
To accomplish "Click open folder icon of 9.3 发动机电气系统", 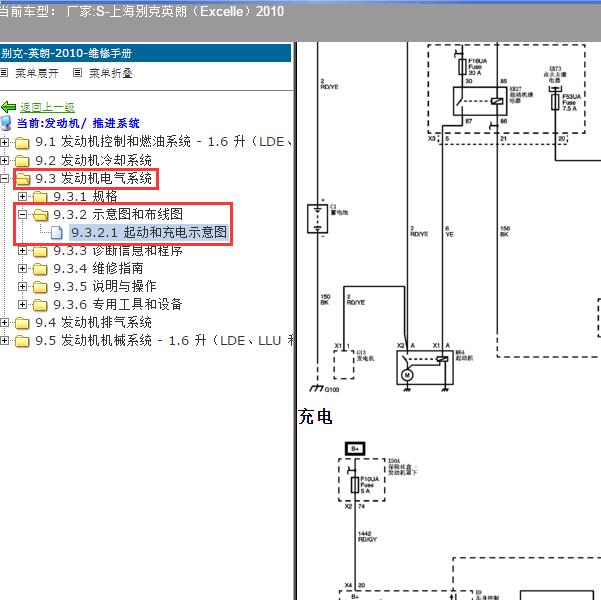I will (23, 179).
